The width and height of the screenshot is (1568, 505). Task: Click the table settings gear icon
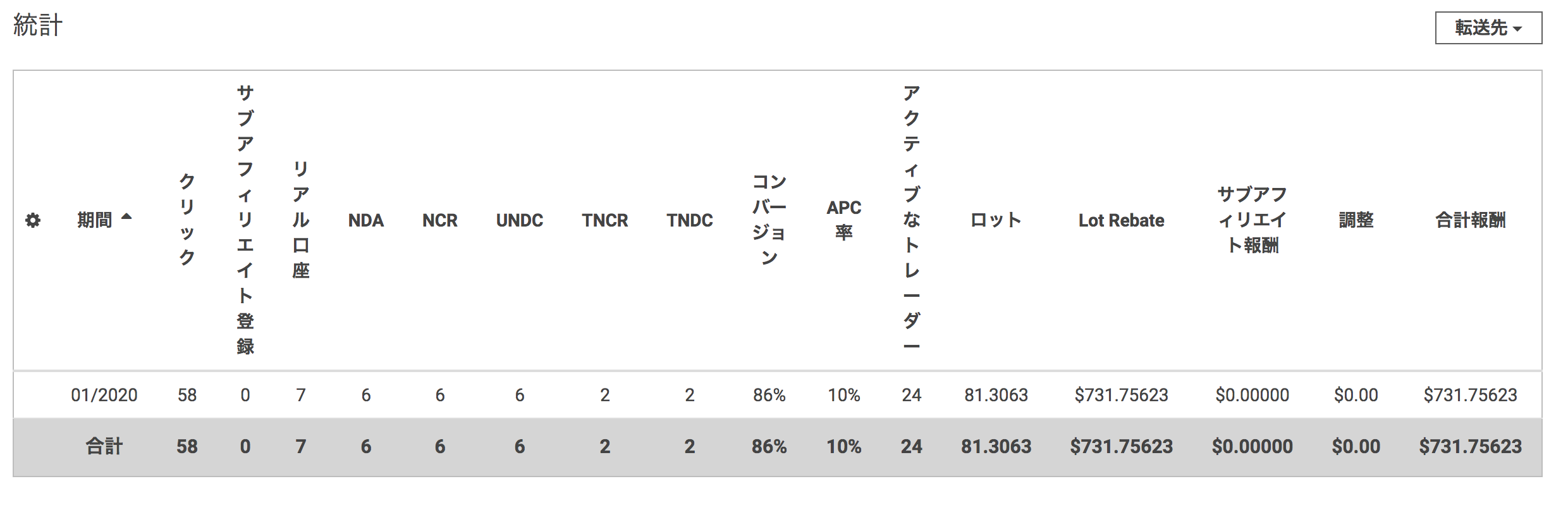33,220
